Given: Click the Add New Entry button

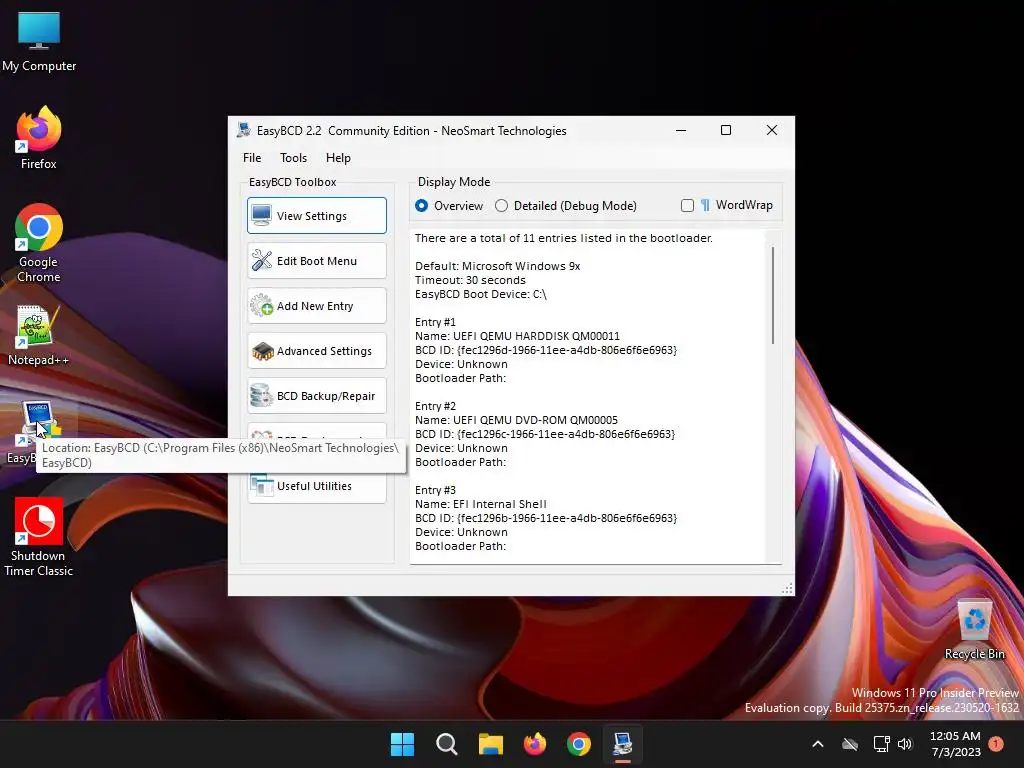Looking at the screenshot, I should (317, 305).
